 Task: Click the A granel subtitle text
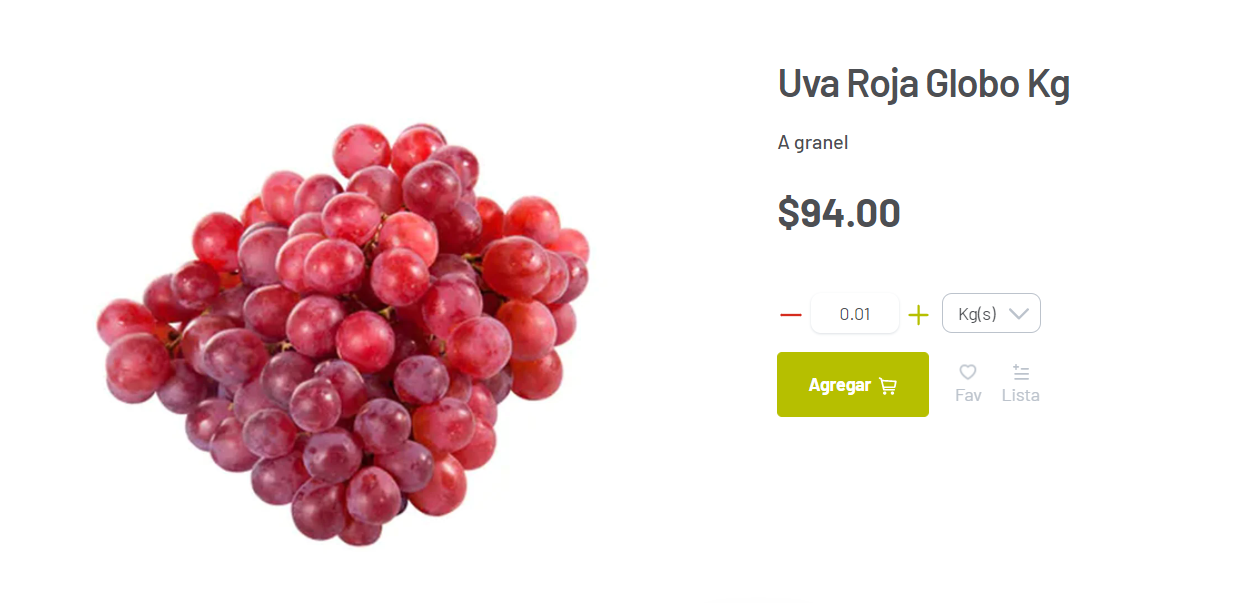813,143
